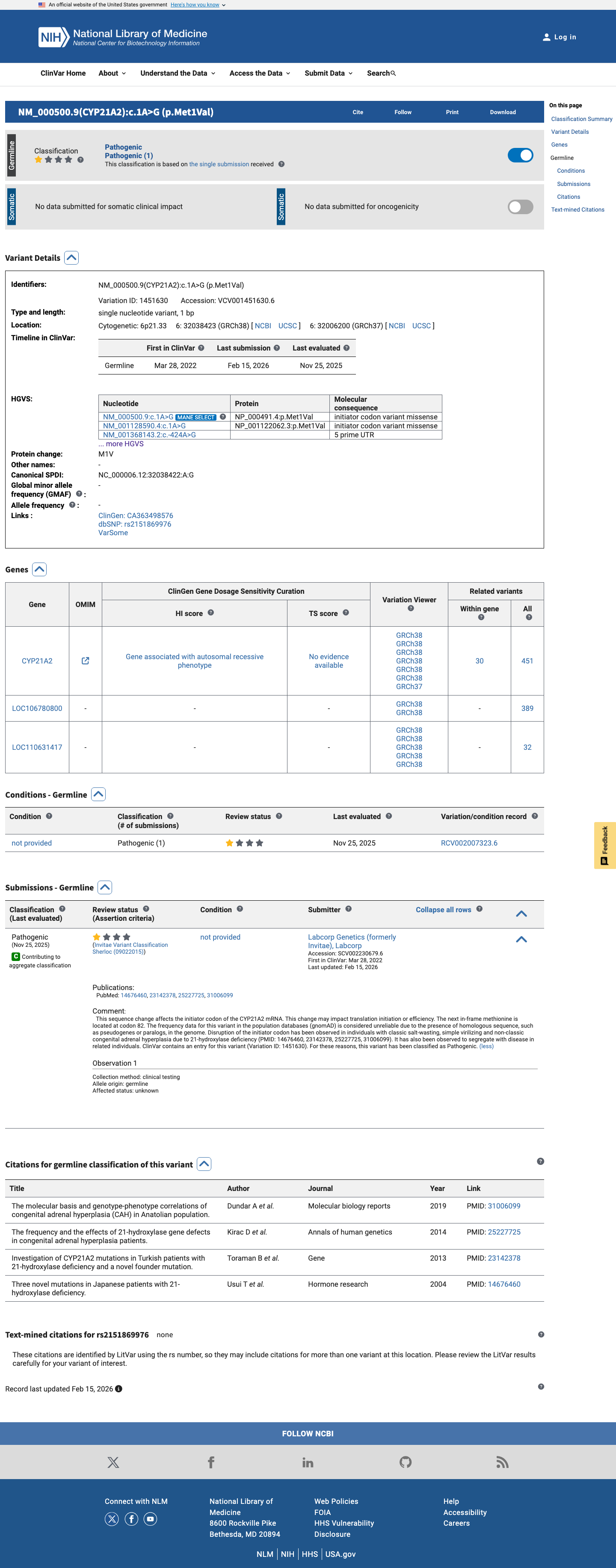Collapse the Citations for germline classification section
Screen dimensions: 616x1568
pyautogui.click(x=204, y=1164)
